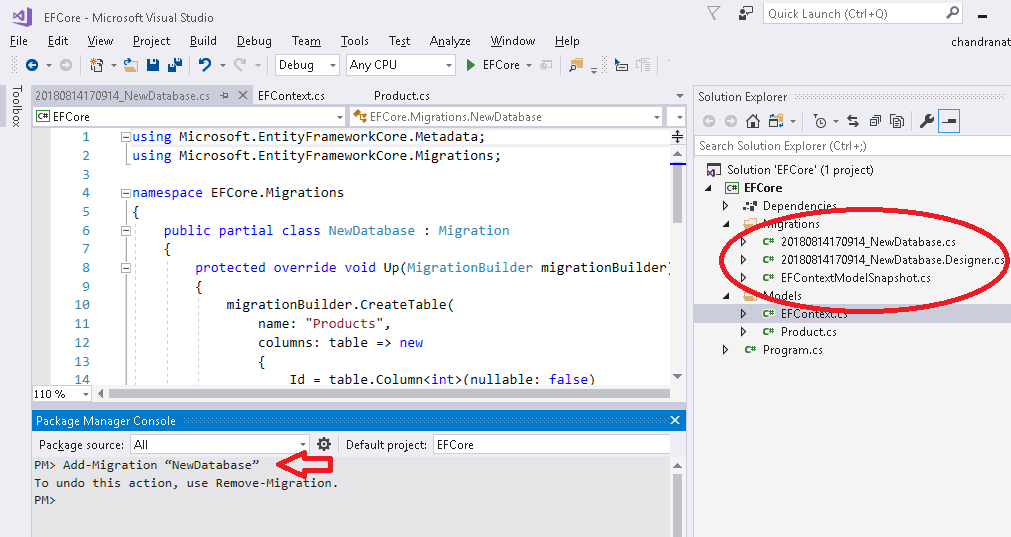Collapse the NewDatabase class code block

point(126,230)
